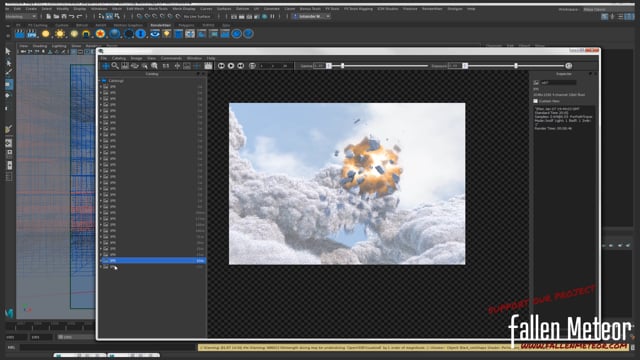Select the highlighted blue entry in the Catalog list
Image resolution: width=640 pixels, height=360 pixels.
coord(153,260)
